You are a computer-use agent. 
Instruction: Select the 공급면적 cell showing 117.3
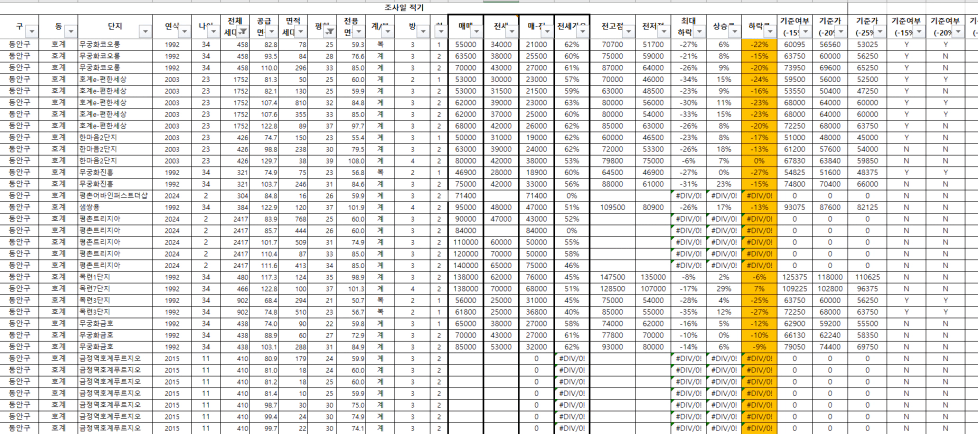(x=266, y=277)
